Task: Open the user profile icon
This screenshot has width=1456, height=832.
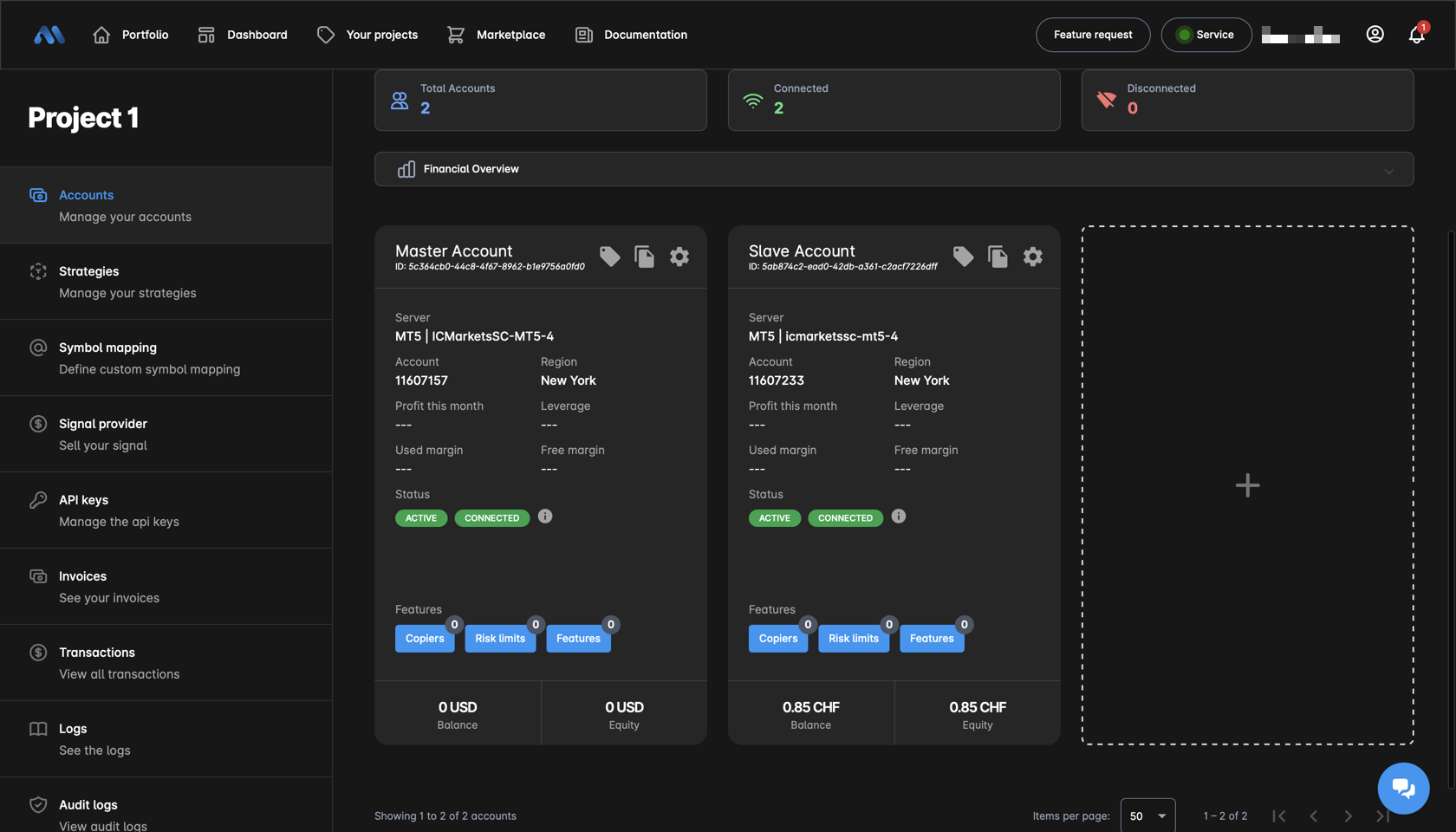Action: point(1375,35)
